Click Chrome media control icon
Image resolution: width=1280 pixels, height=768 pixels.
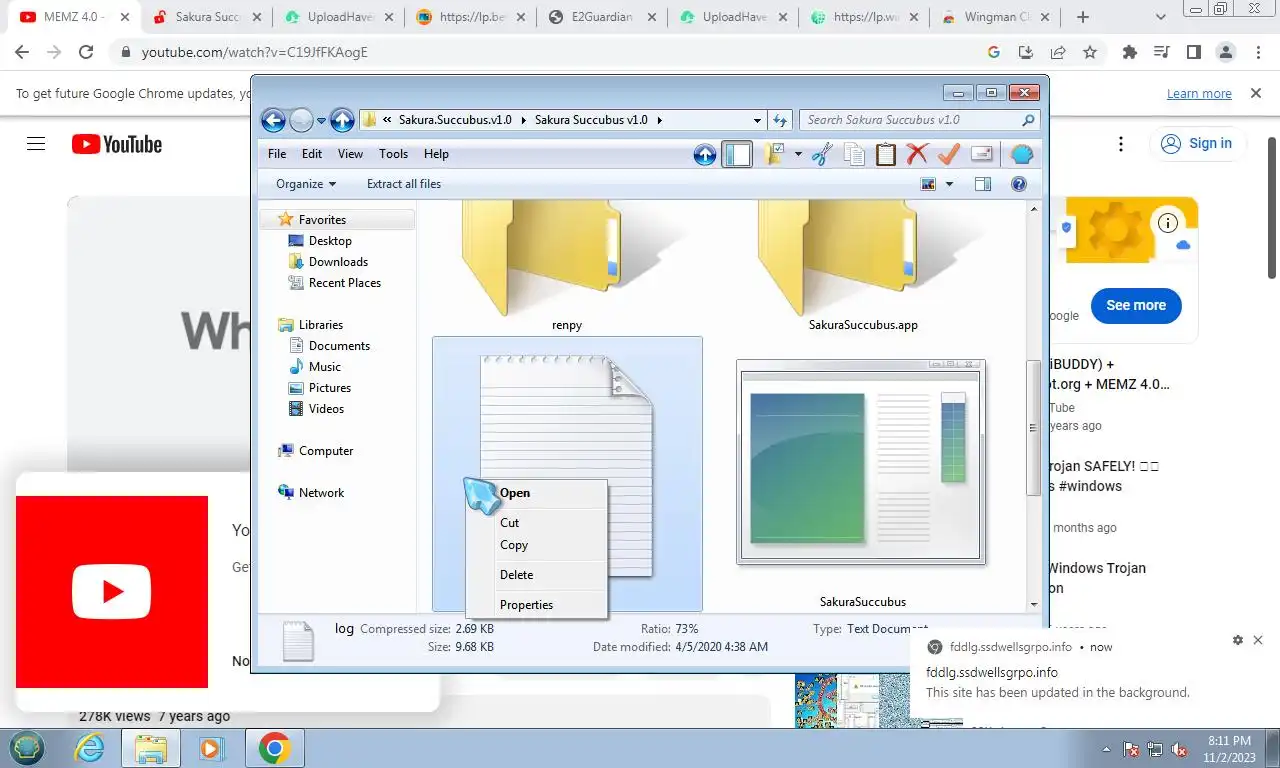[1161, 52]
